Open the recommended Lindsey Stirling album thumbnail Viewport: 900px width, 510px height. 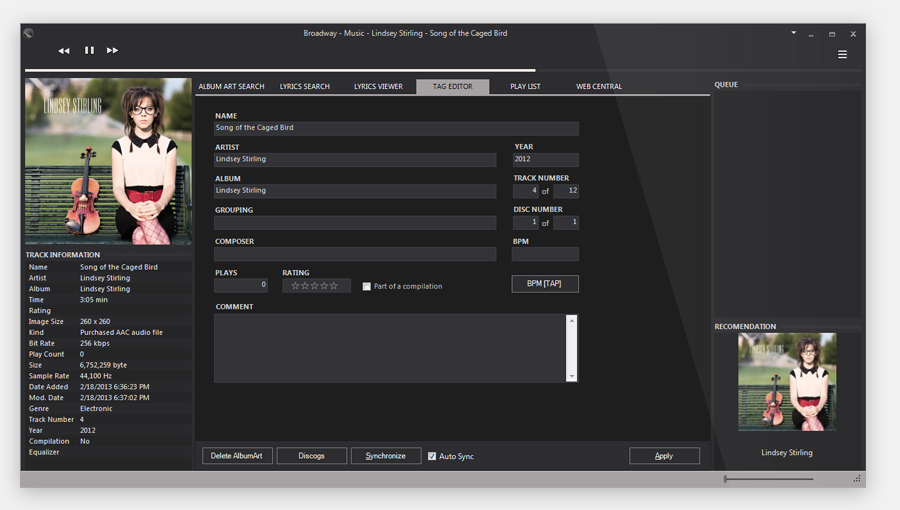point(787,382)
